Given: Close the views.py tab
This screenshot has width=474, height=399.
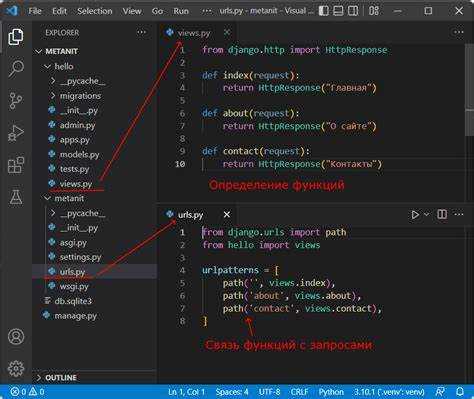Looking at the screenshot, I should click(227, 32).
